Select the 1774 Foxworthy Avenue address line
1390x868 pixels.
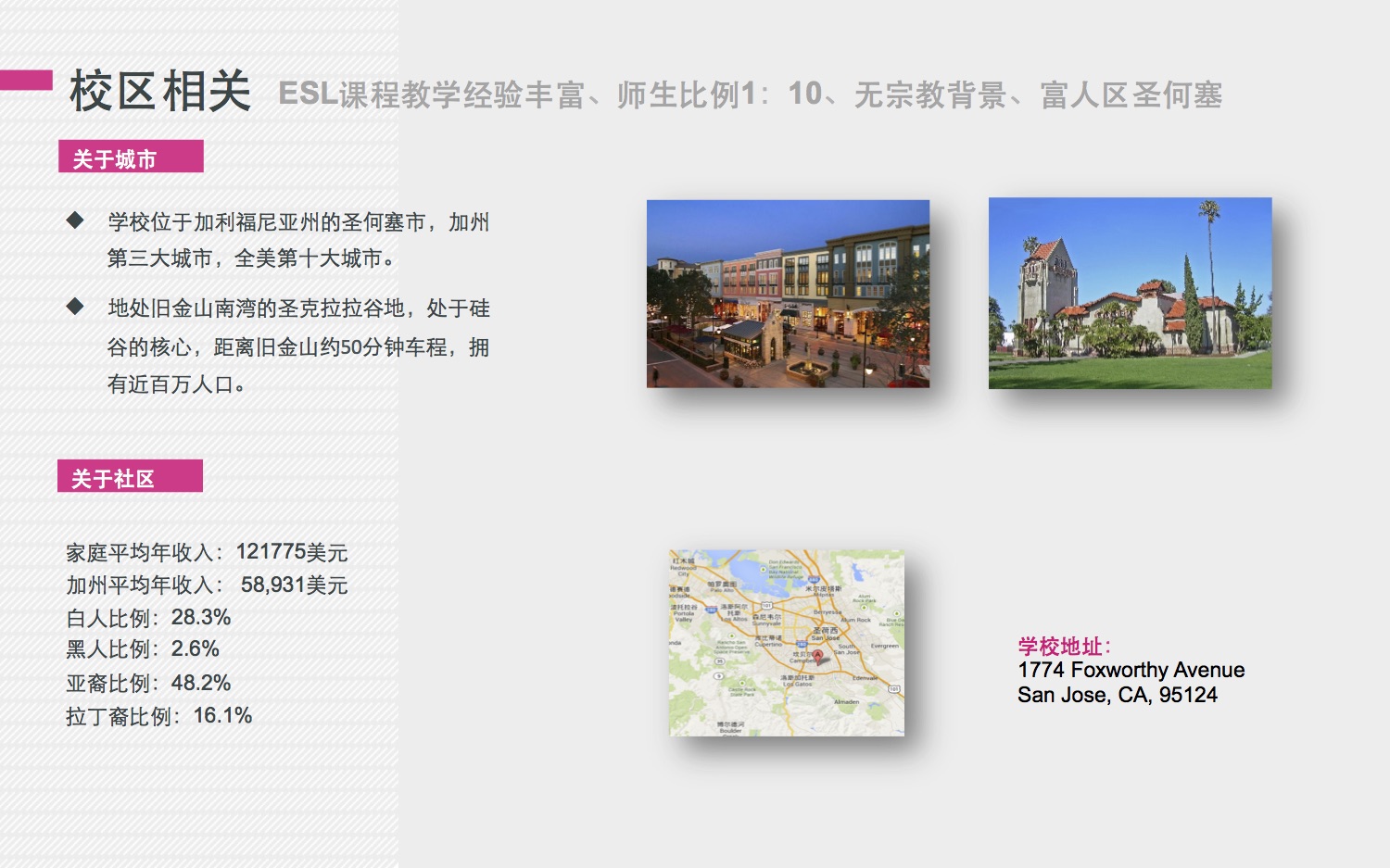pos(1131,670)
